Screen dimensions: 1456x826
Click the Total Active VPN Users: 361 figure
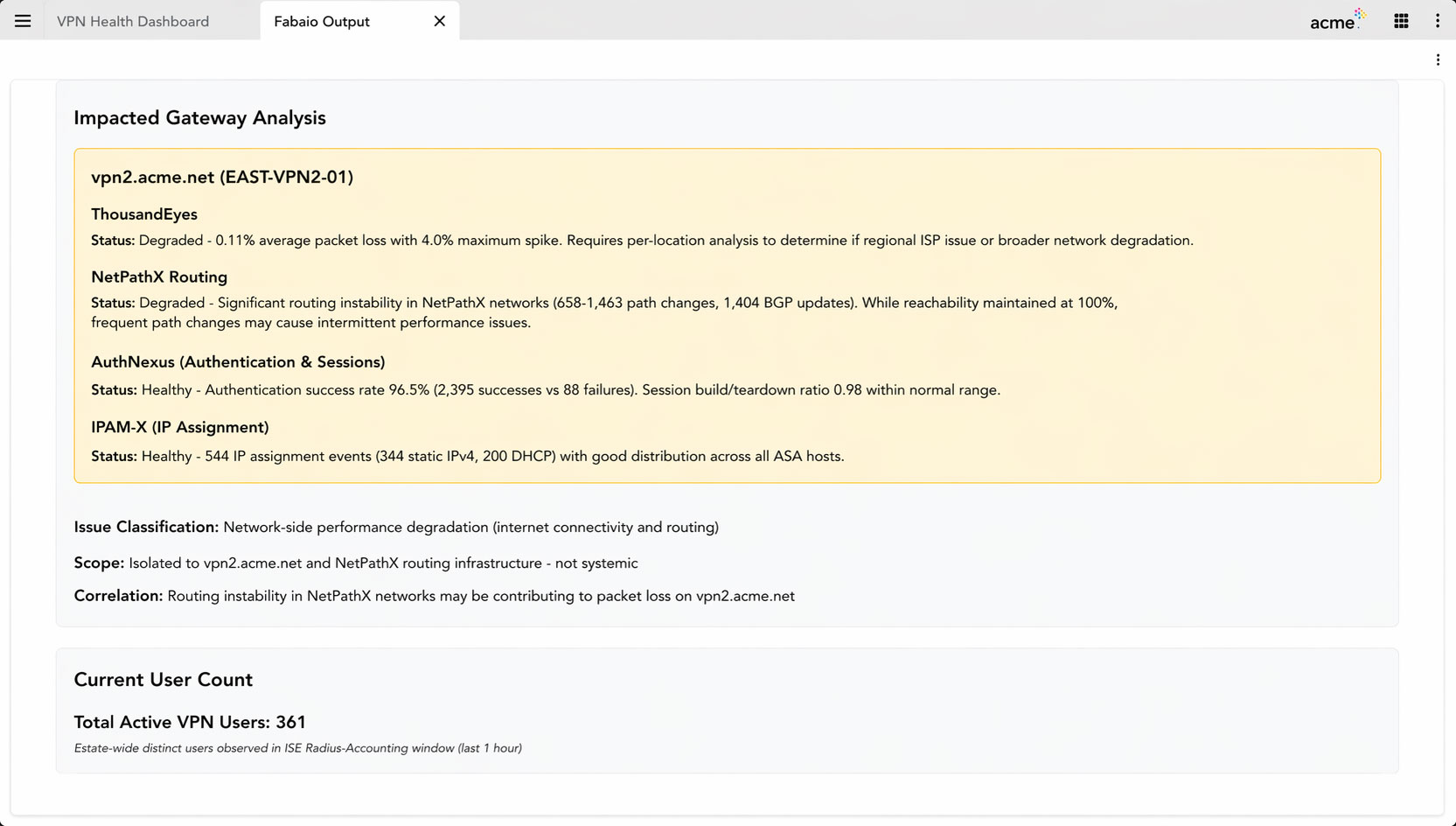point(190,722)
